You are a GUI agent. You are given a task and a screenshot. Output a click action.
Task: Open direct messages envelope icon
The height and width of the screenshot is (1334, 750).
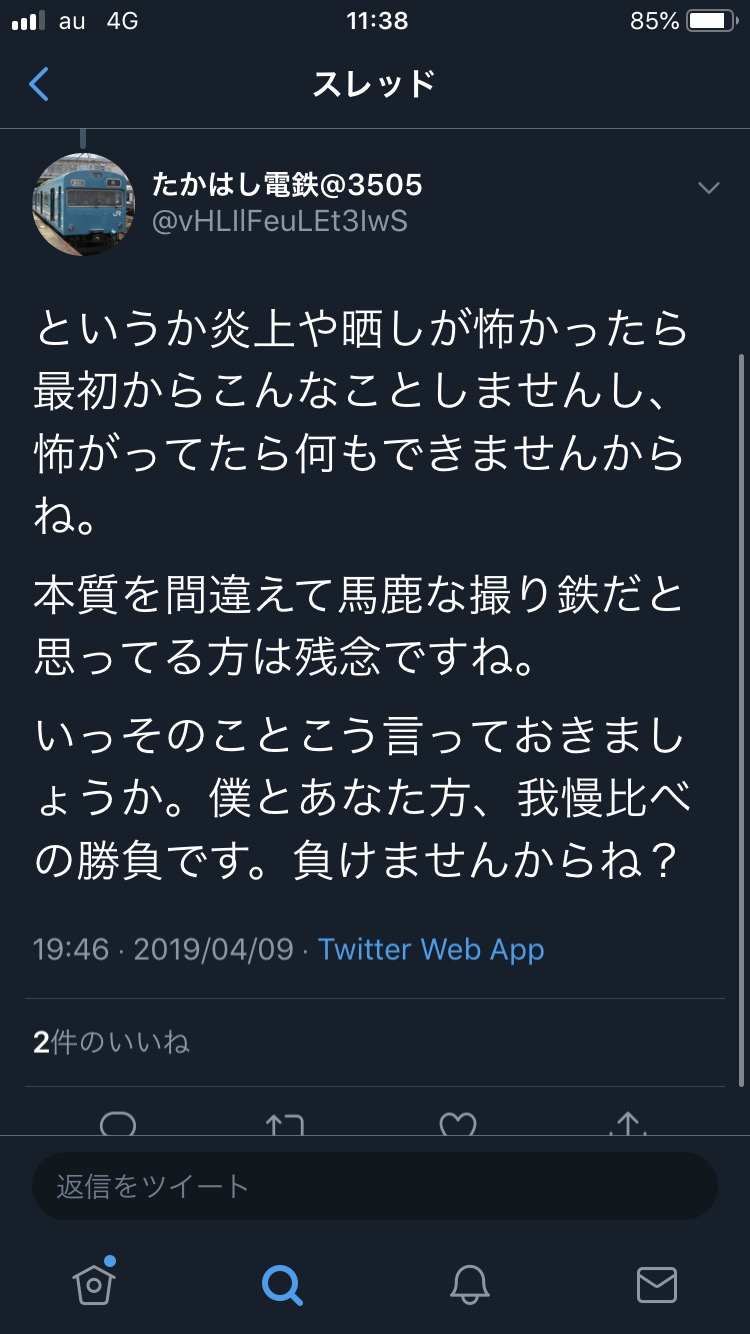pos(656,1283)
